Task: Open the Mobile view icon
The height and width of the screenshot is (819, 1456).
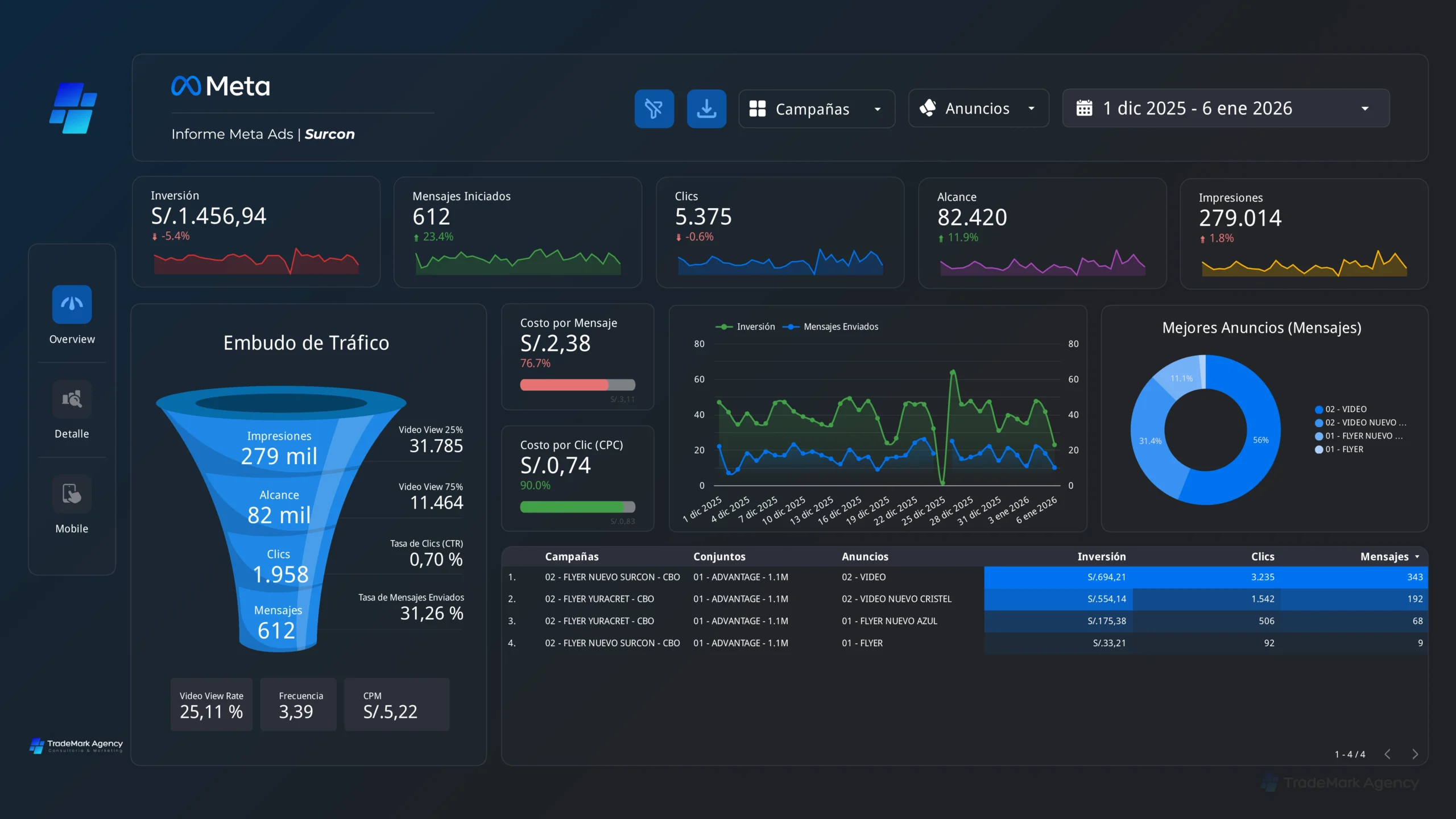Action: tap(72, 494)
